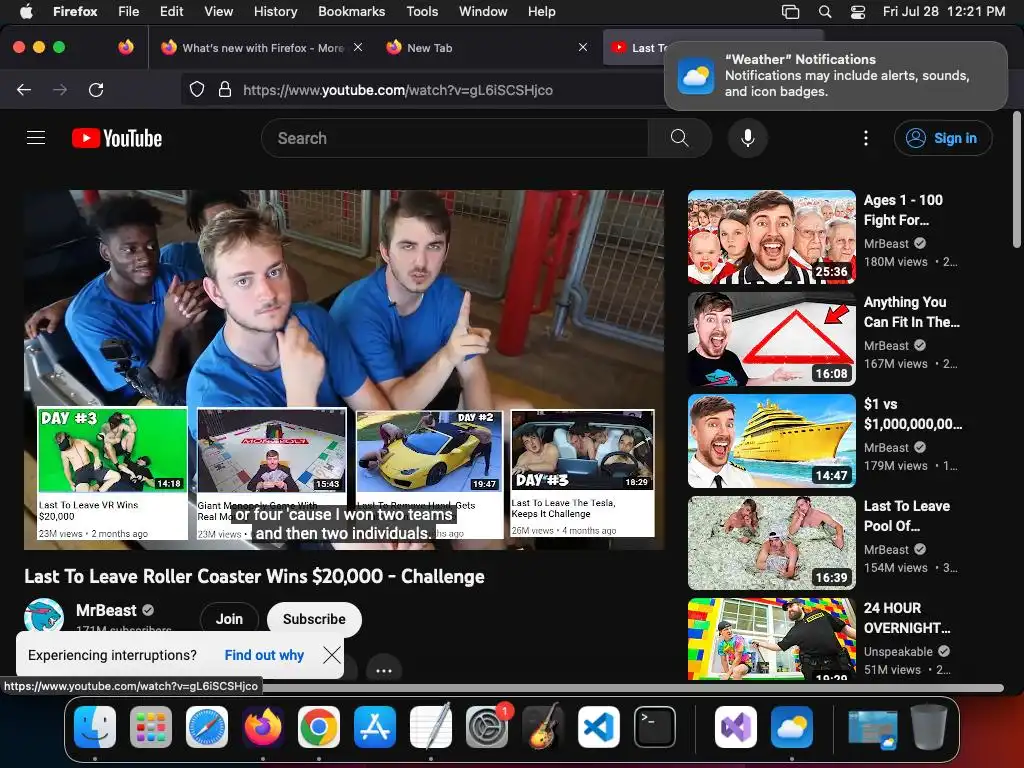
Task: Open MrBeast channel avatar
Action: pos(44,616)
